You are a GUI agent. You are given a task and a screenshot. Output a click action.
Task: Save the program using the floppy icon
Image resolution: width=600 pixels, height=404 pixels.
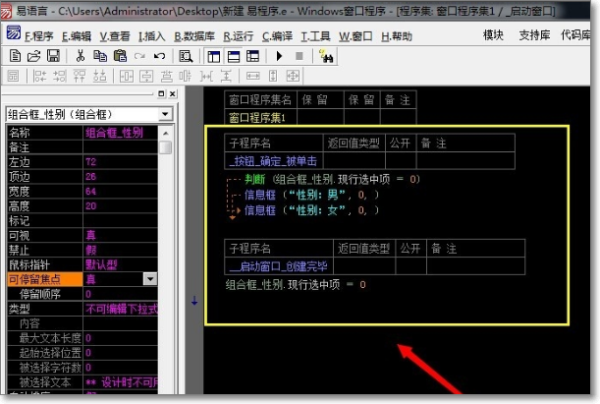coord(53,56)
